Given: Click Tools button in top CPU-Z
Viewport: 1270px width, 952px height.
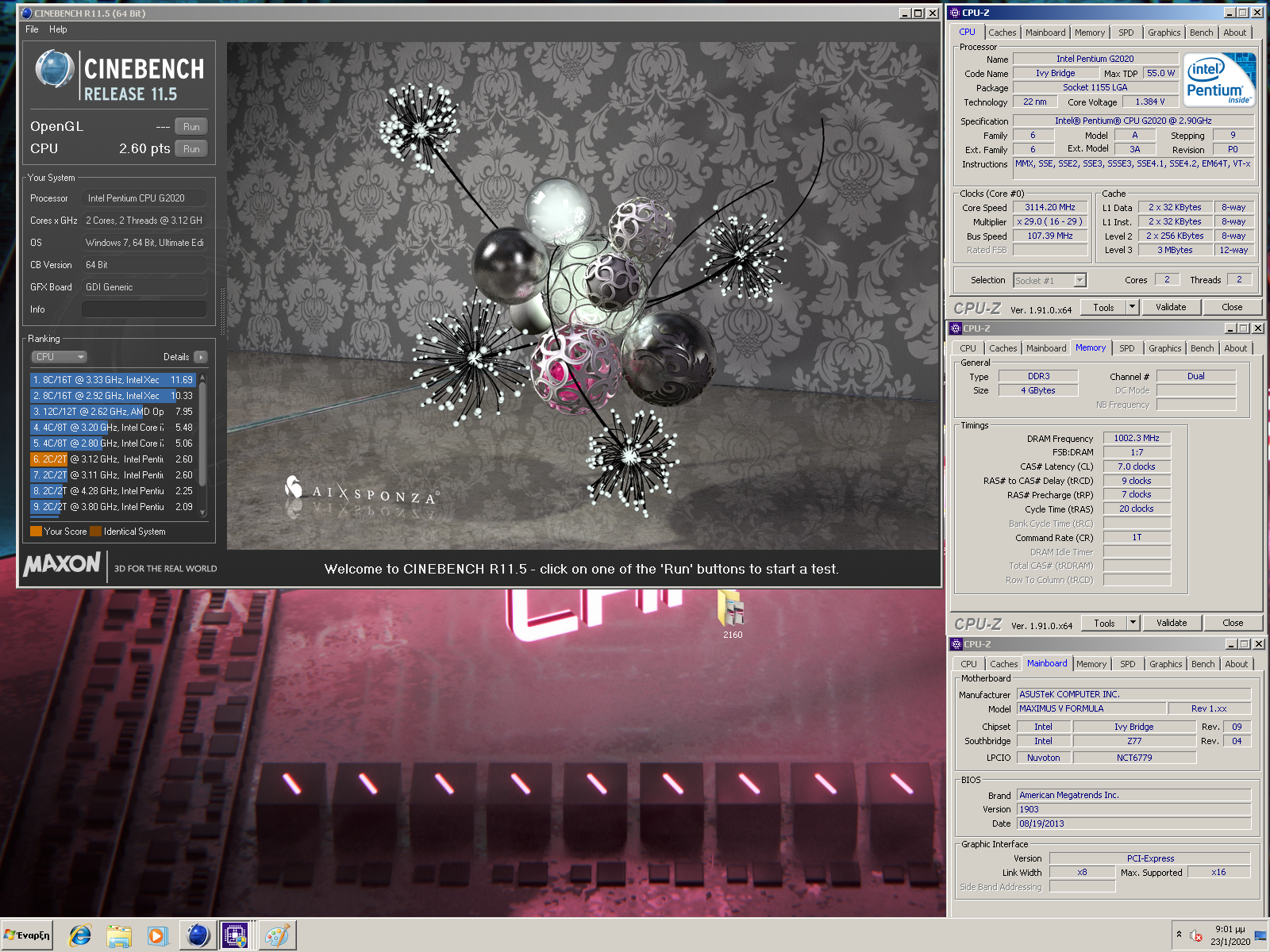Looking at the screenshot, I should [1103, 308].
